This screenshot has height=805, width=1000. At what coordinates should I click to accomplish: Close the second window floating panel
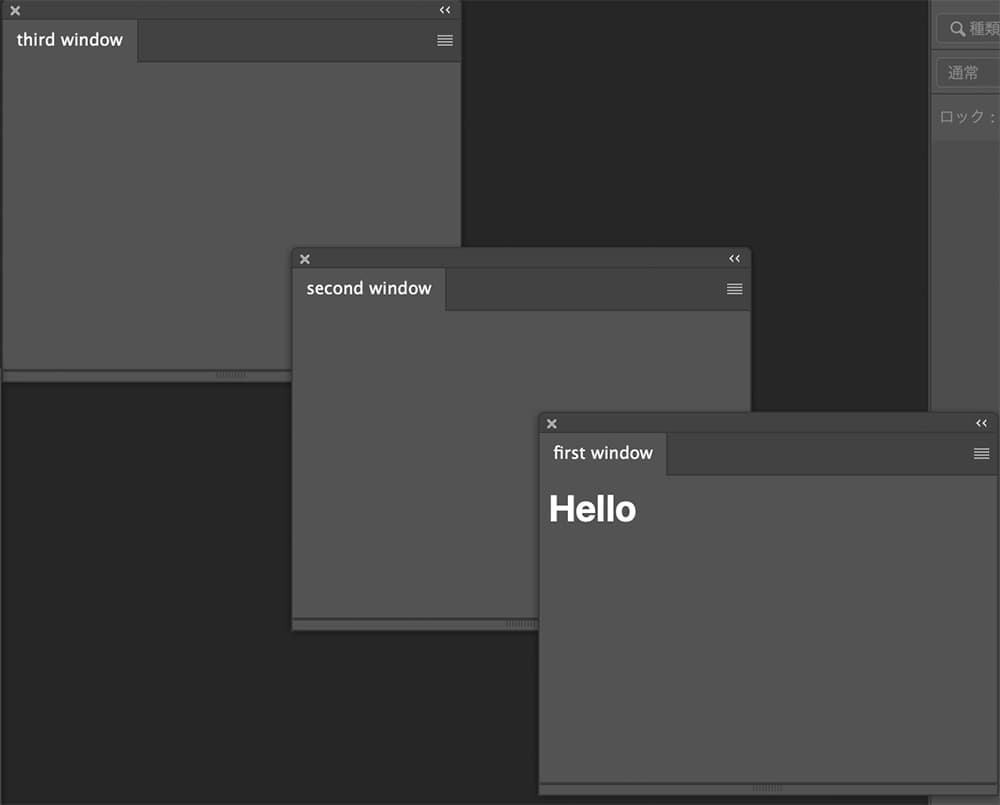[305, 259]
